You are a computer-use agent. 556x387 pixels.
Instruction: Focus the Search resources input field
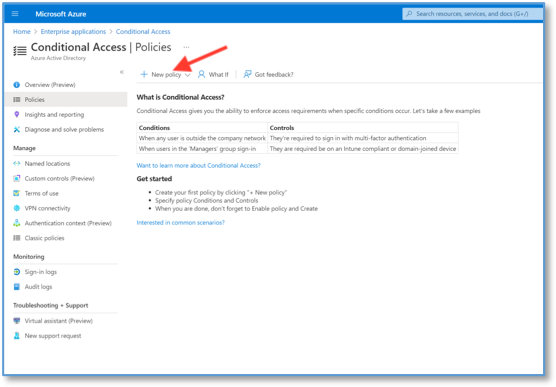(x=472, y=14)
